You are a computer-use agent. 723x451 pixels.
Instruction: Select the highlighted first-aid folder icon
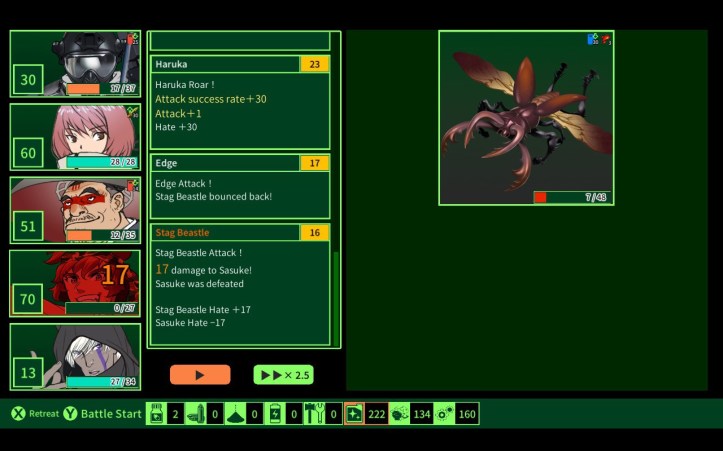(354, 414)
